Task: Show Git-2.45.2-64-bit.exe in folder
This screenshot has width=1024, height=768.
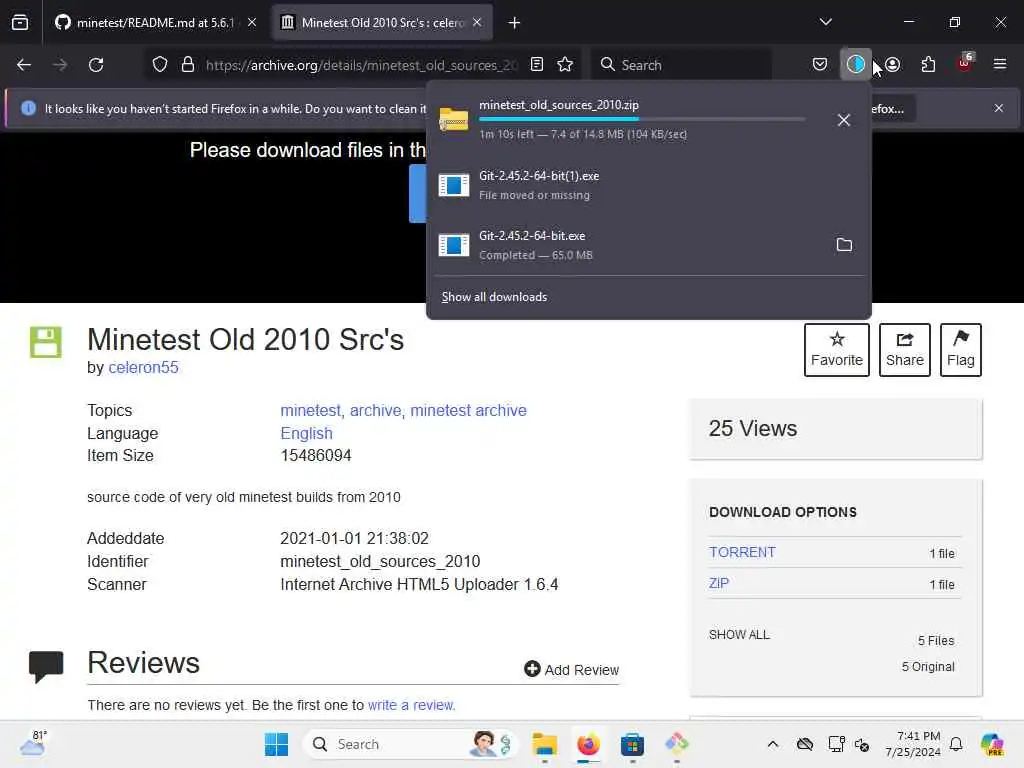Action: (x=844, y=245)
